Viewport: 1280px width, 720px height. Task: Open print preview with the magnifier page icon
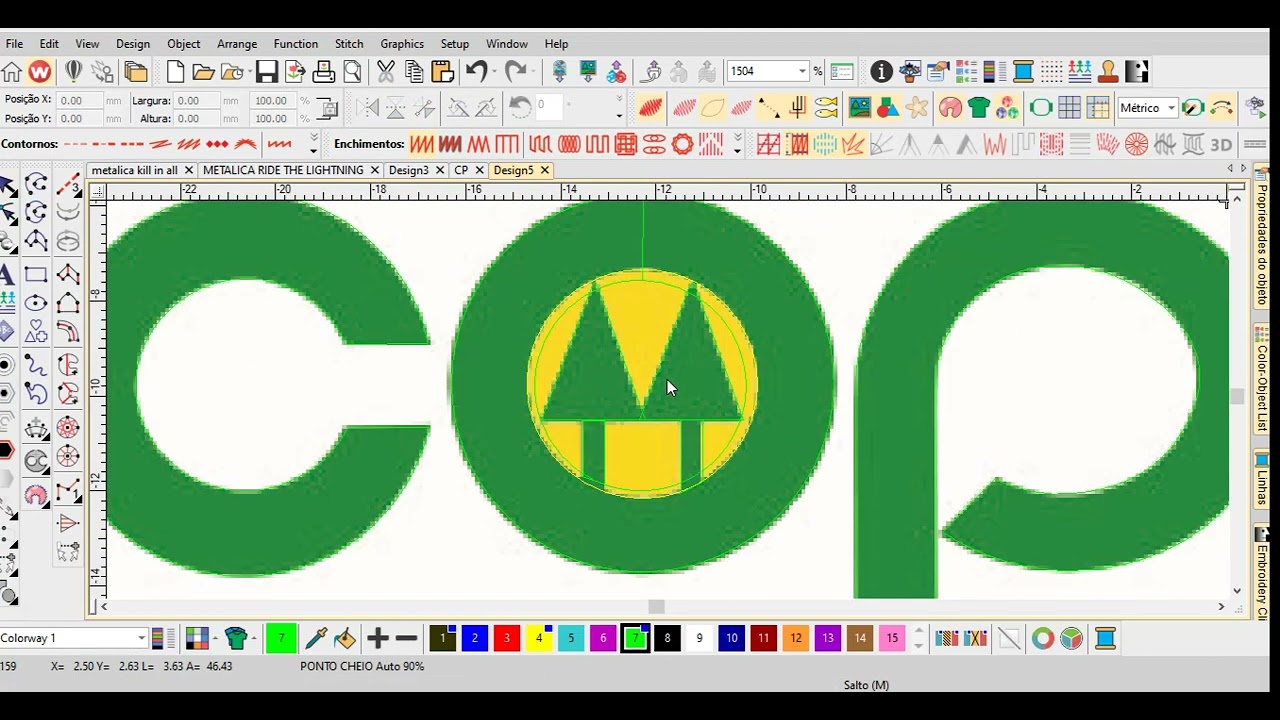[352, 71]
